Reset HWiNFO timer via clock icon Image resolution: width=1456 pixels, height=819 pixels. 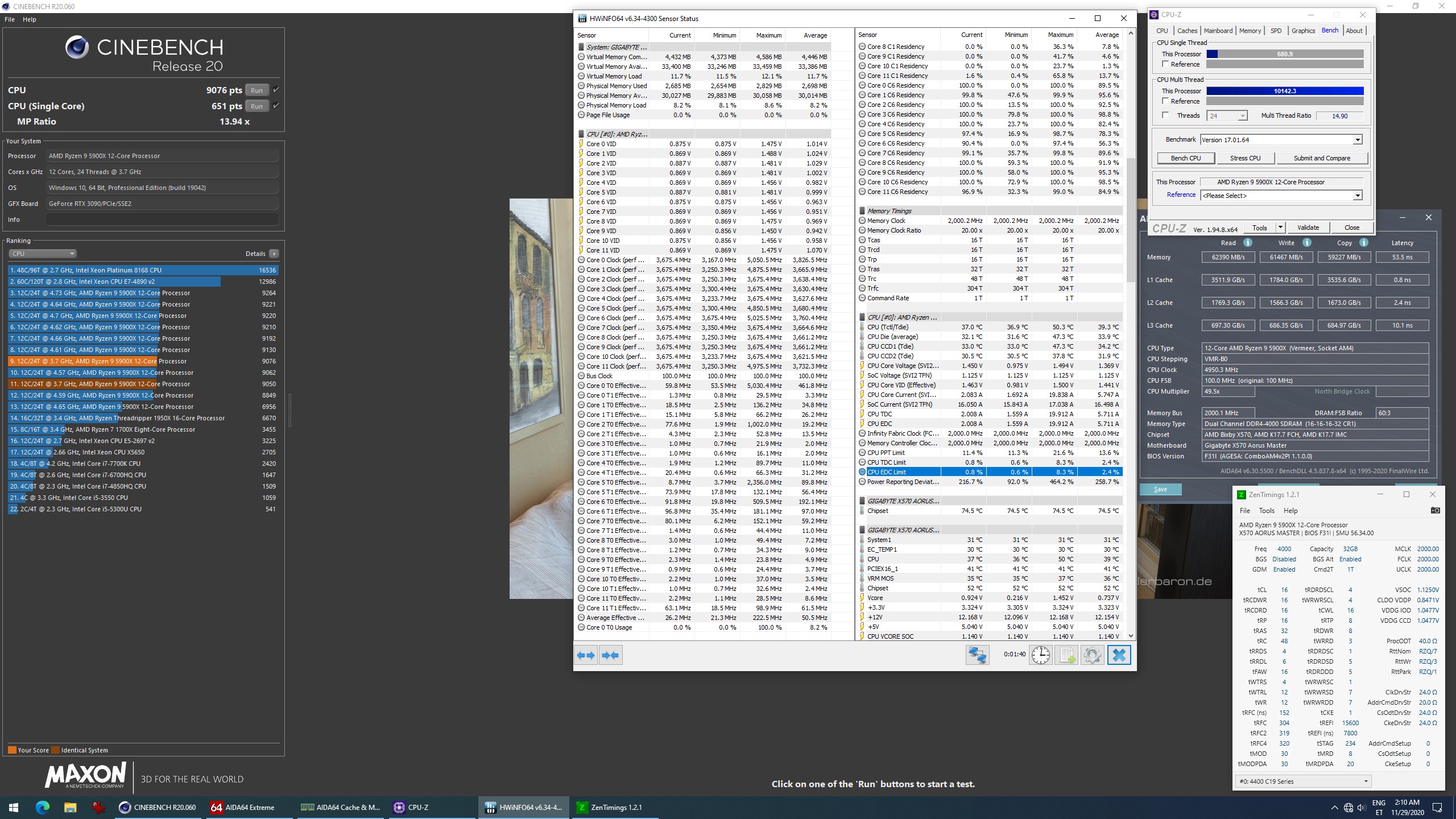click(1041, 655)
